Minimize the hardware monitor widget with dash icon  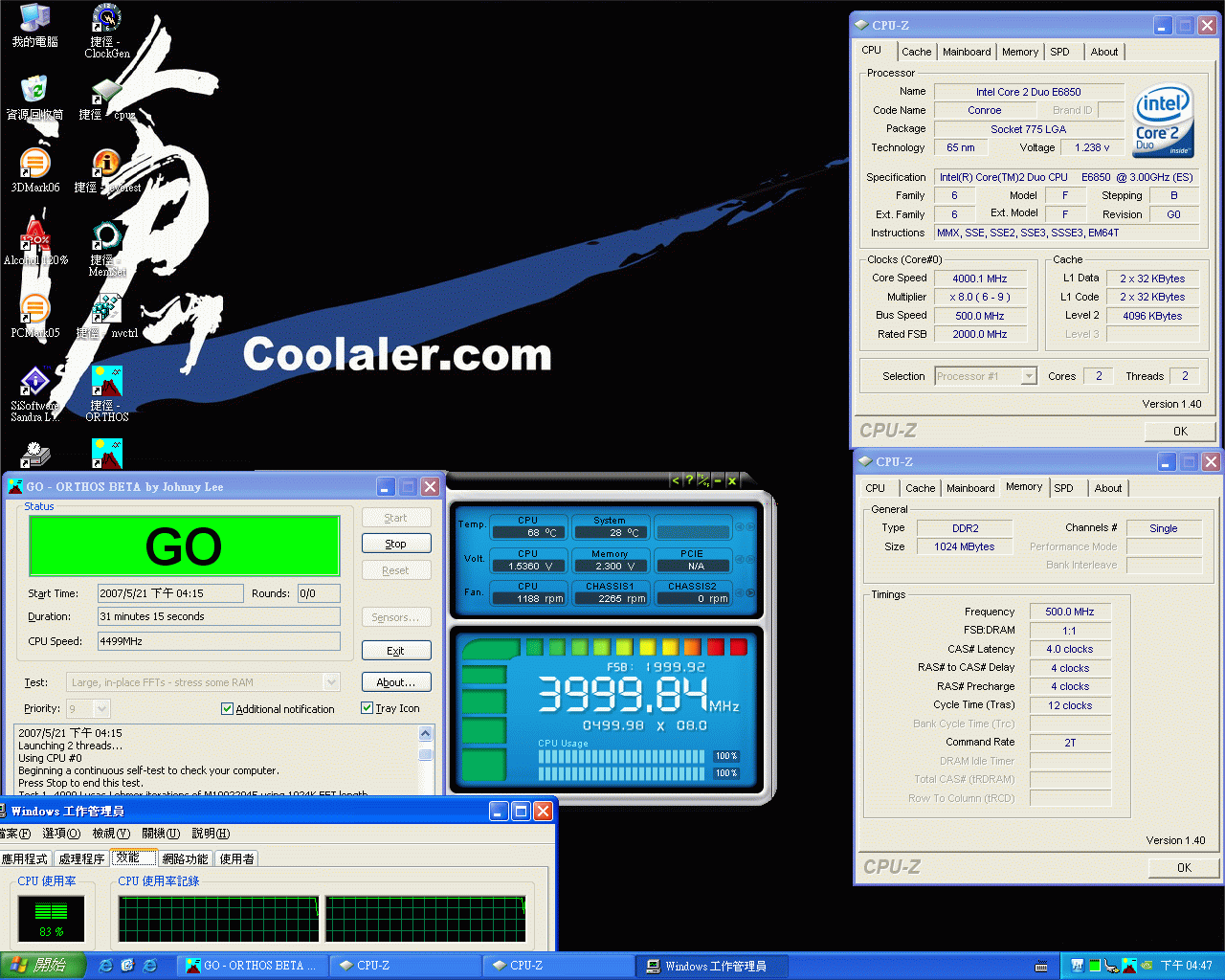coord(718,480)
